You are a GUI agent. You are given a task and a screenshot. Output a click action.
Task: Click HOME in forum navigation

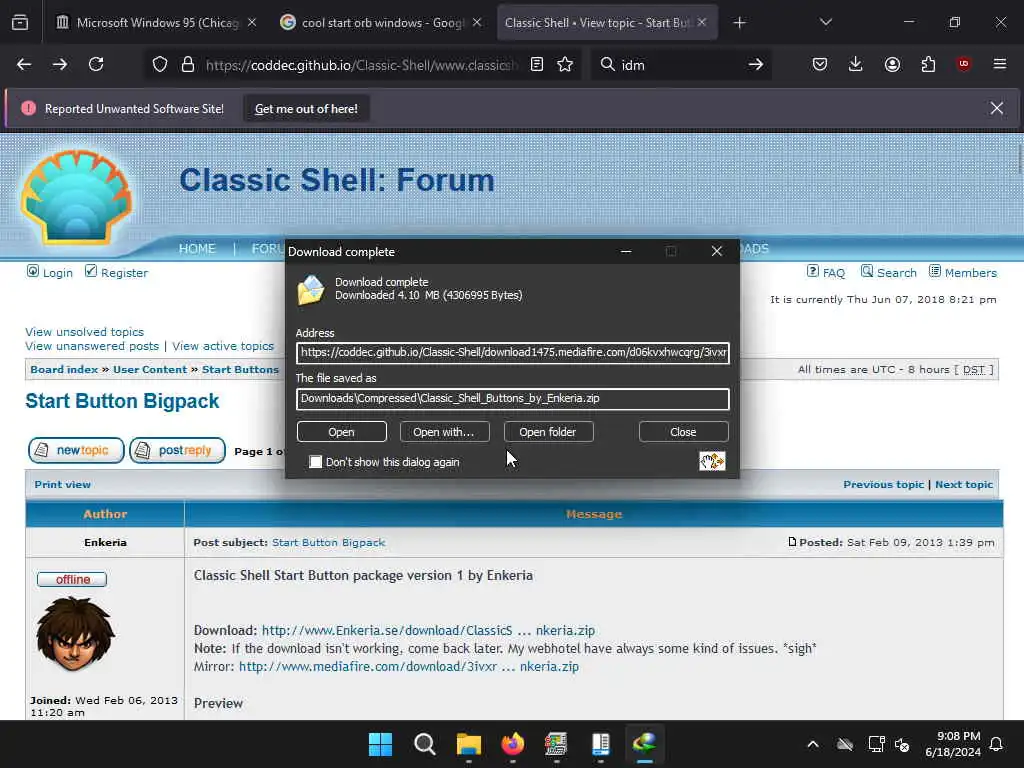pos(197,249)
